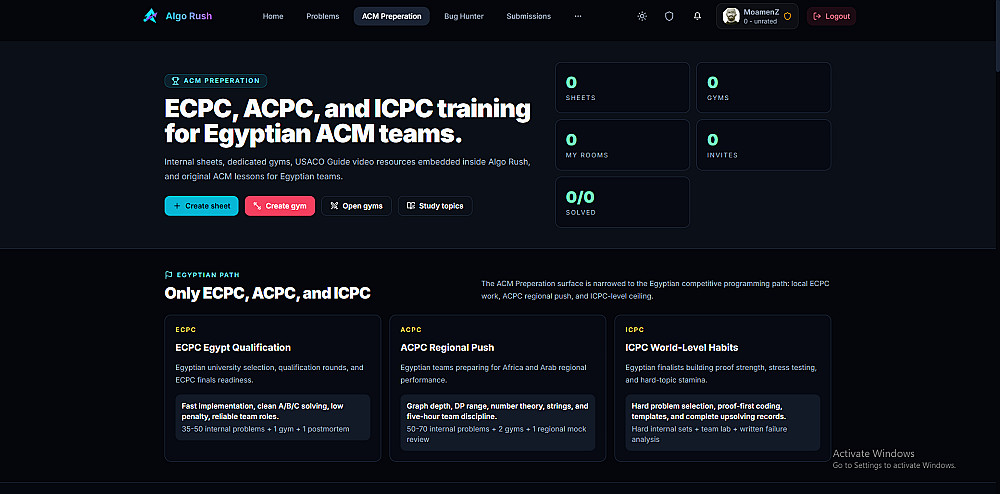This screenshot has width=1000, height=494.
Task: Open the notifications bell icon
Action: (697, 17)
